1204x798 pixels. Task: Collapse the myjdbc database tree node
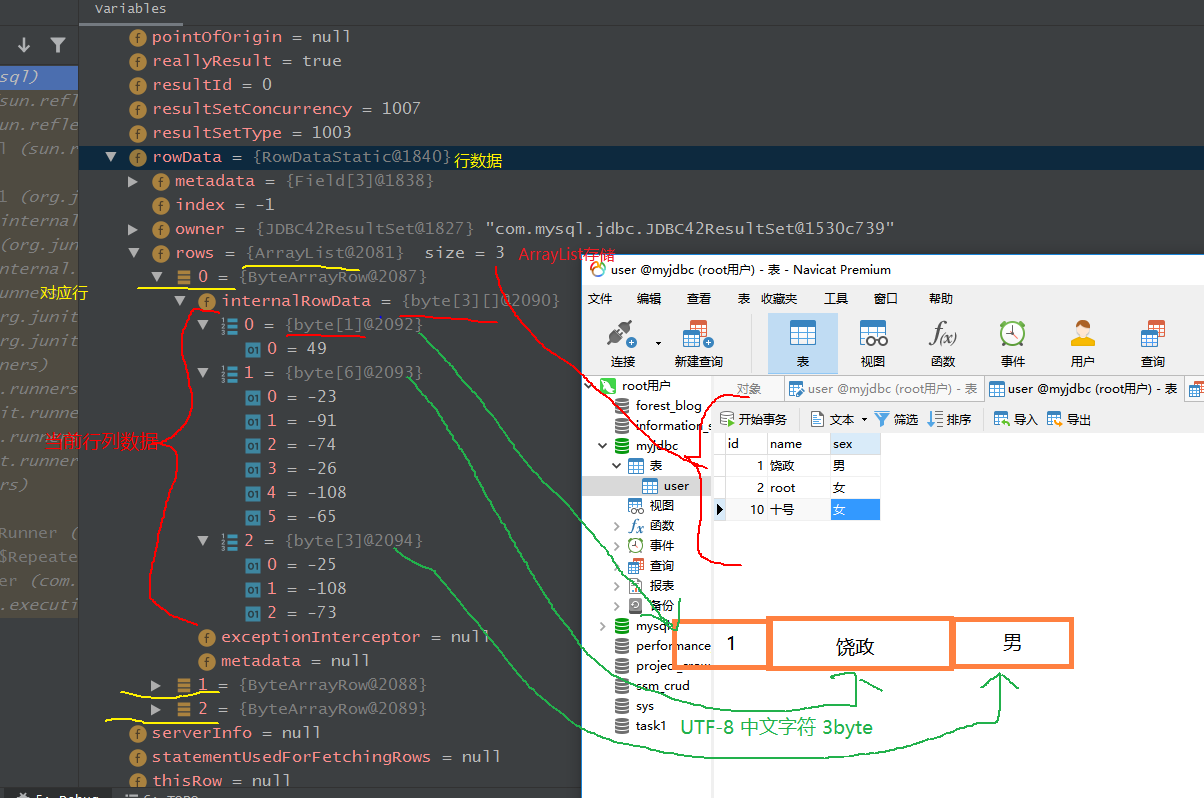[602, 446]
